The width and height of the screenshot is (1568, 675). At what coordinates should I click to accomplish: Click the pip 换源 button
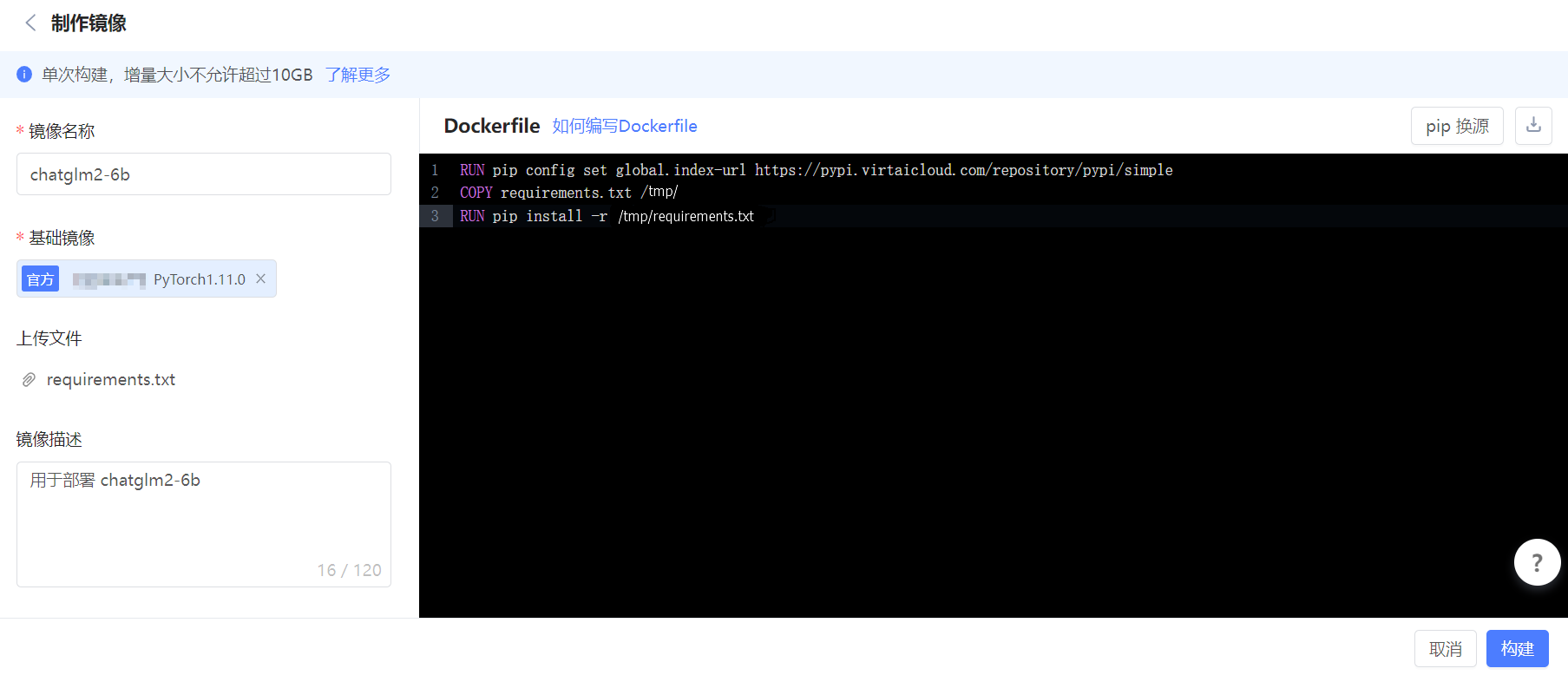1456,127
